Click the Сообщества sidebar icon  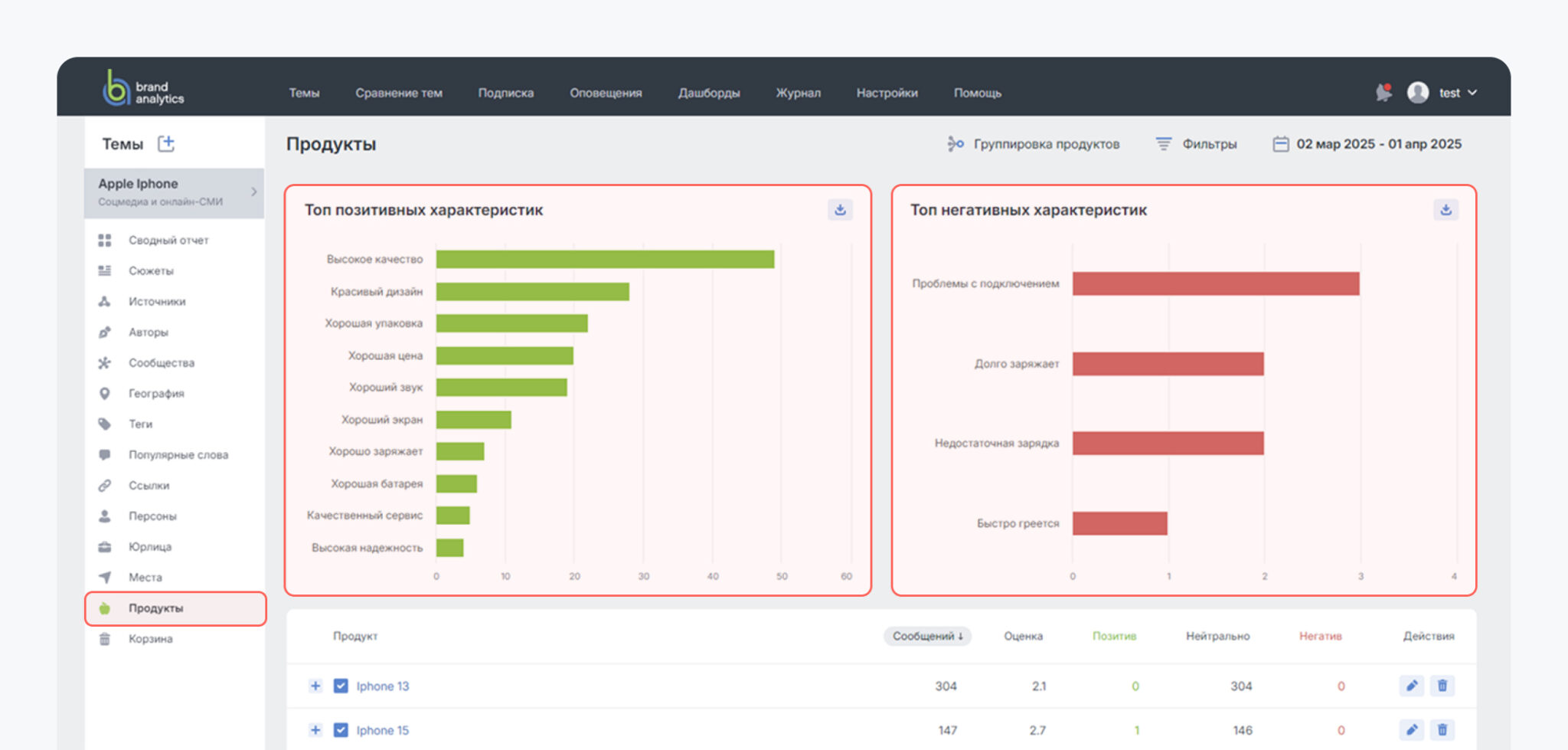click(105, 363)
